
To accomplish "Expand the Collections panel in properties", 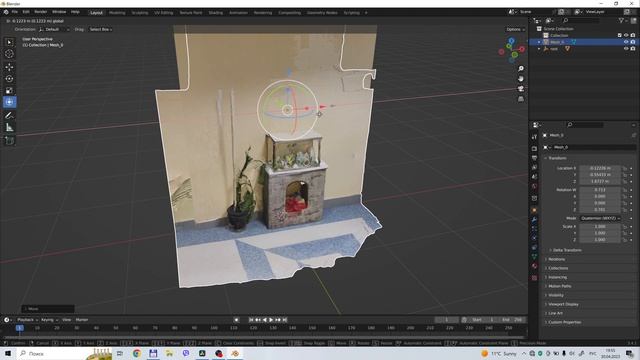I will coord(558,268).
